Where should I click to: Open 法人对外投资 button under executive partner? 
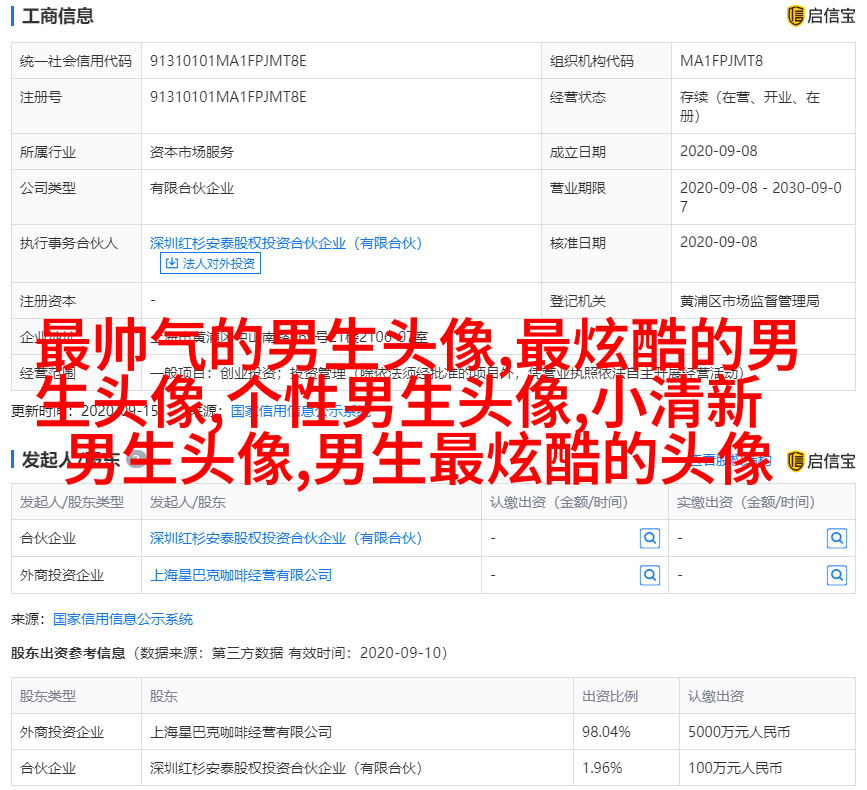[x=210, y=263]
